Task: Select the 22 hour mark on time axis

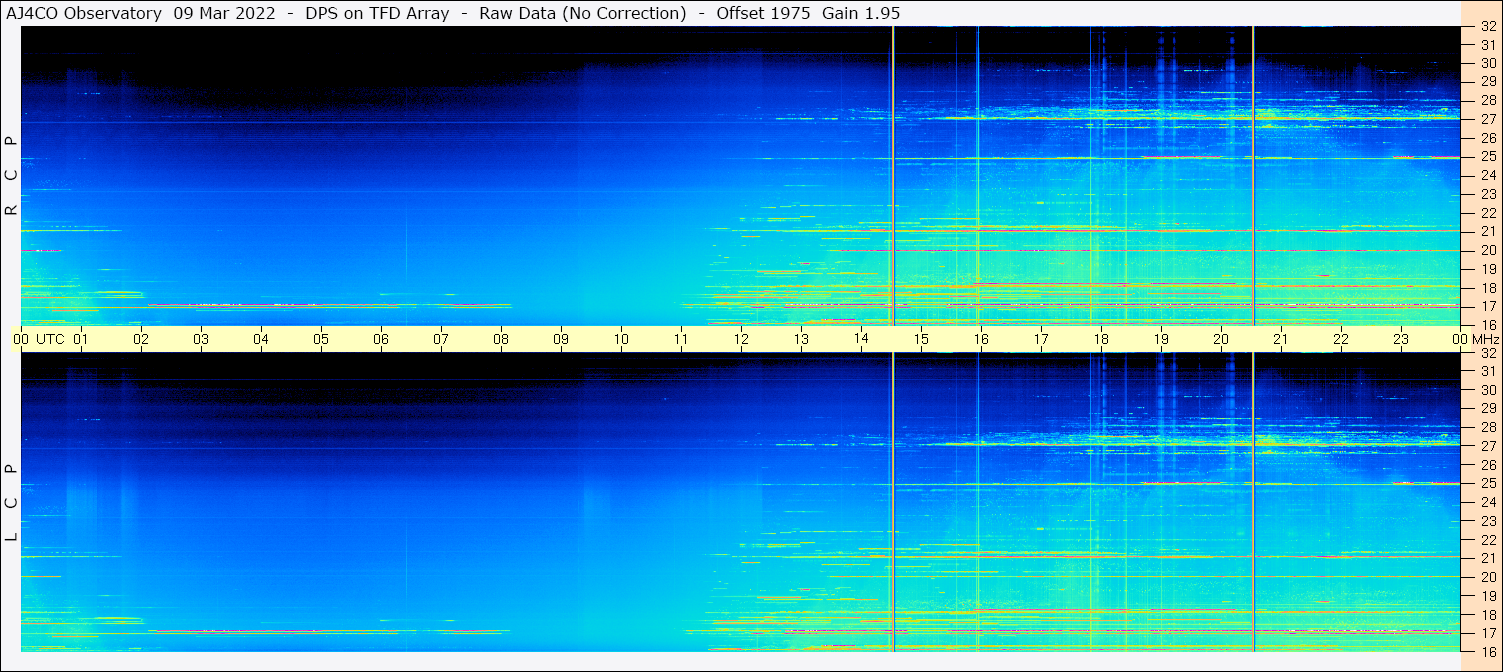Action: tap(1341, 339)
